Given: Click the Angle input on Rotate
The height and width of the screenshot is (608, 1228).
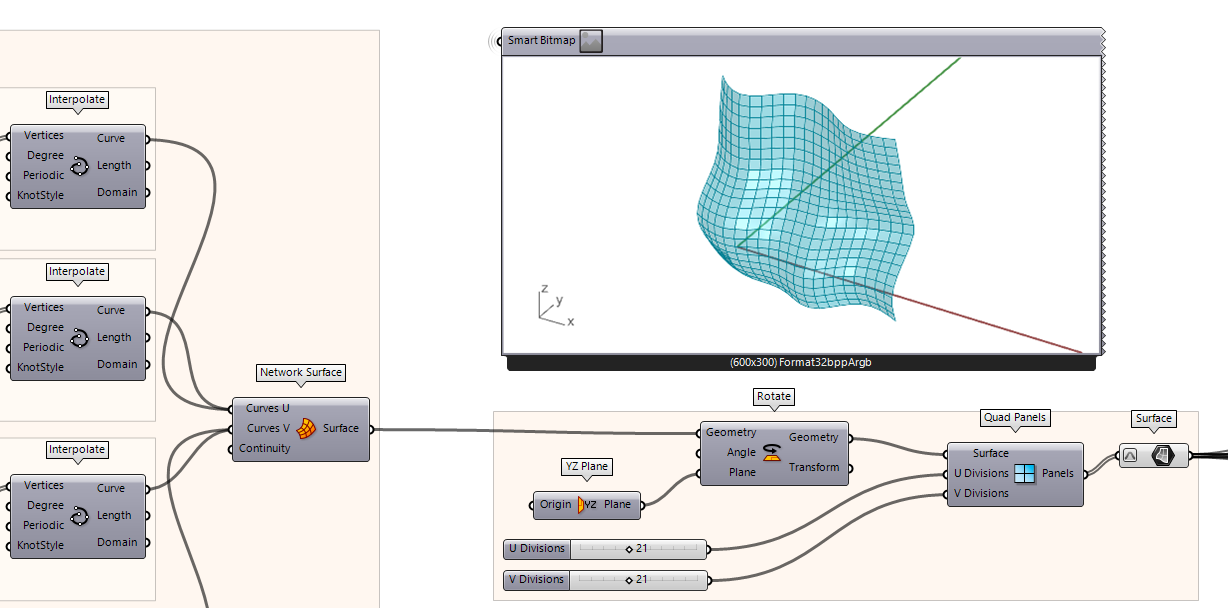Looking at the screenshot, I should tap(741, 452).
